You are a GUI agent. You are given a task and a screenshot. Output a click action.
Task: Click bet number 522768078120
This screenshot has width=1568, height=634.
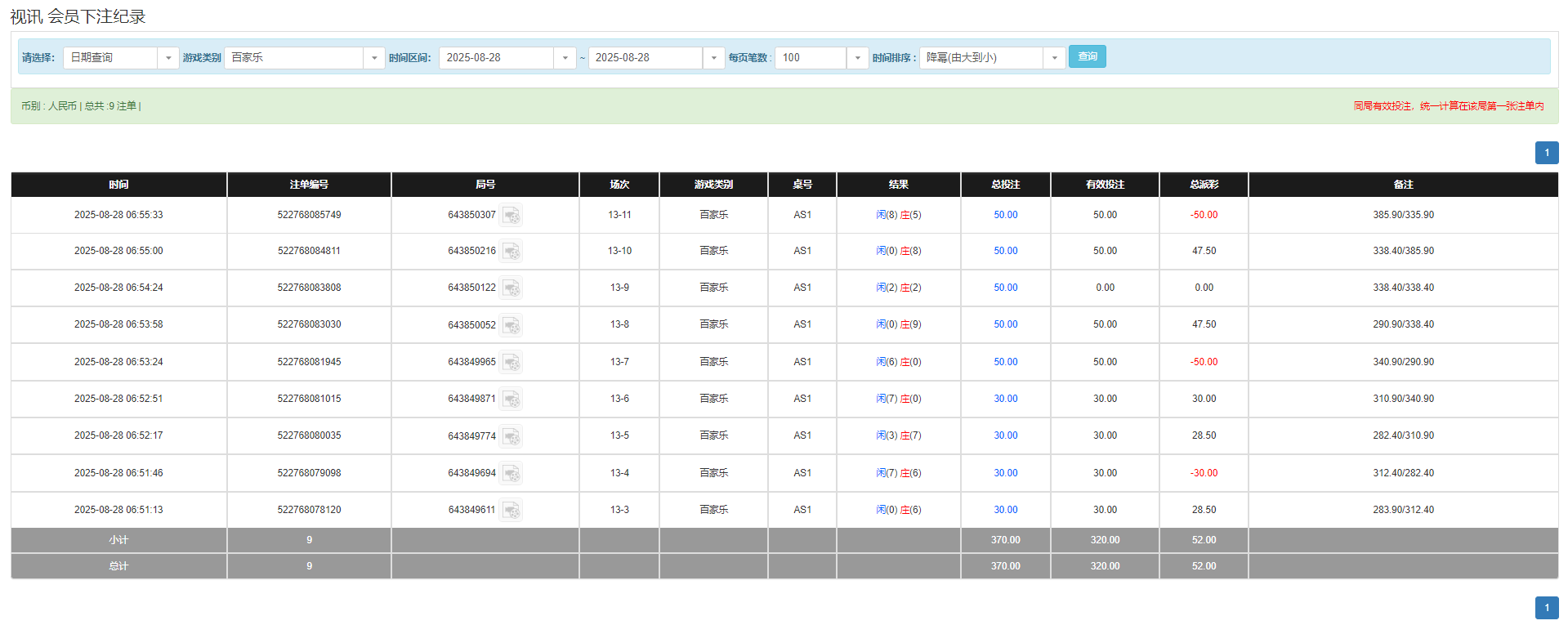click(309, 510)
